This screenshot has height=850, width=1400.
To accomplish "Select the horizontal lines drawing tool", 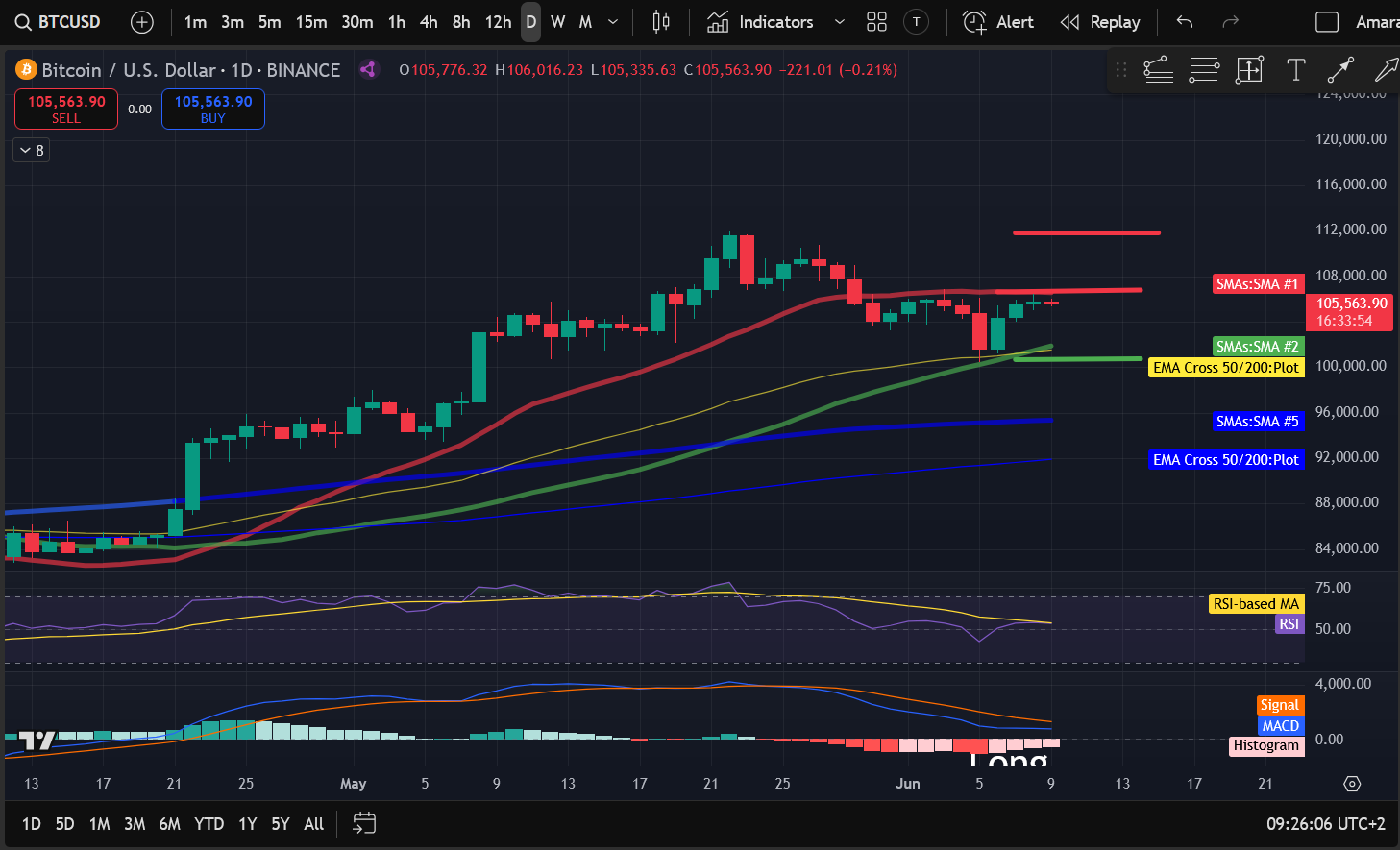I will 1204,69.
